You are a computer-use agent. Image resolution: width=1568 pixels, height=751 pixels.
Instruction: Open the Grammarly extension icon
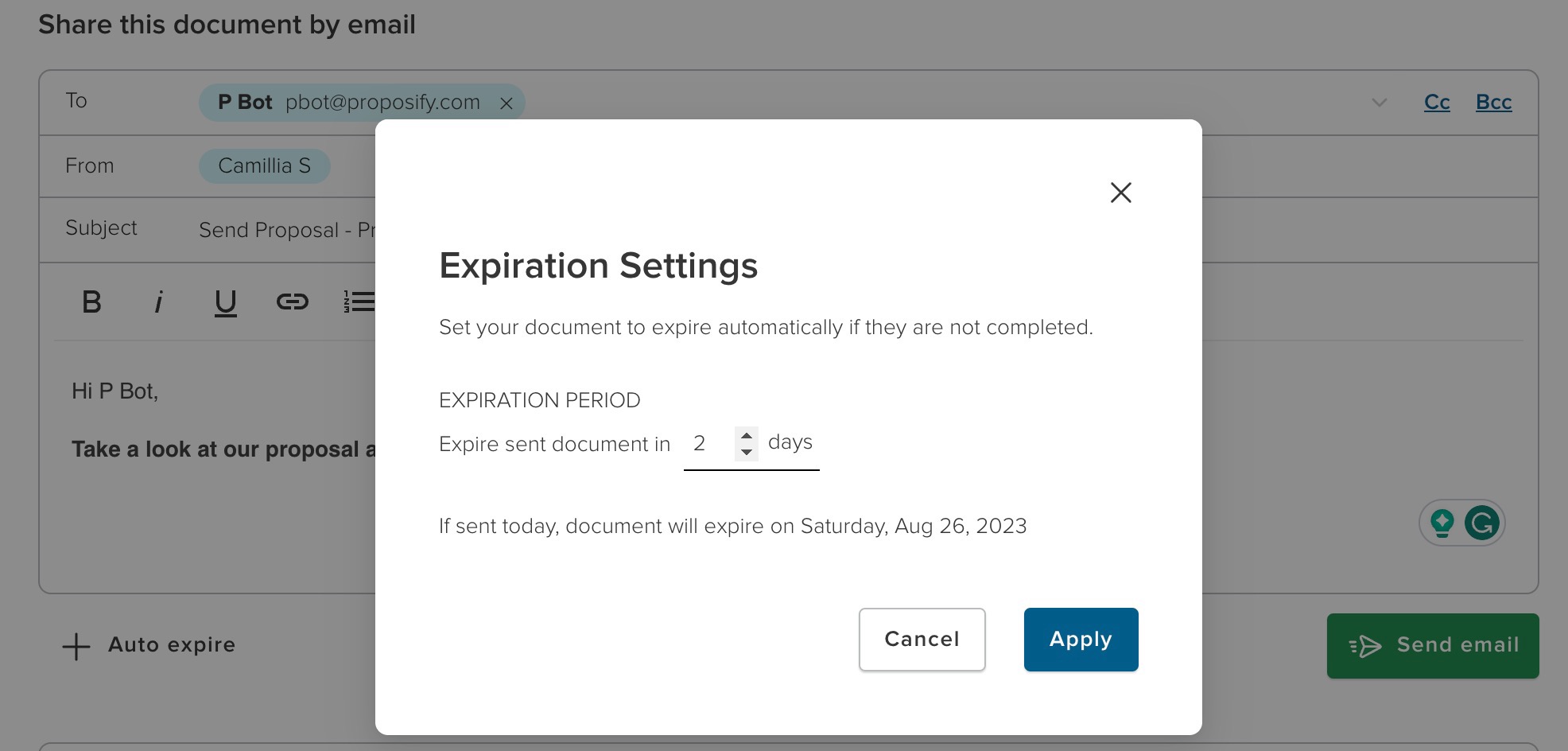tap(1482, 523)
